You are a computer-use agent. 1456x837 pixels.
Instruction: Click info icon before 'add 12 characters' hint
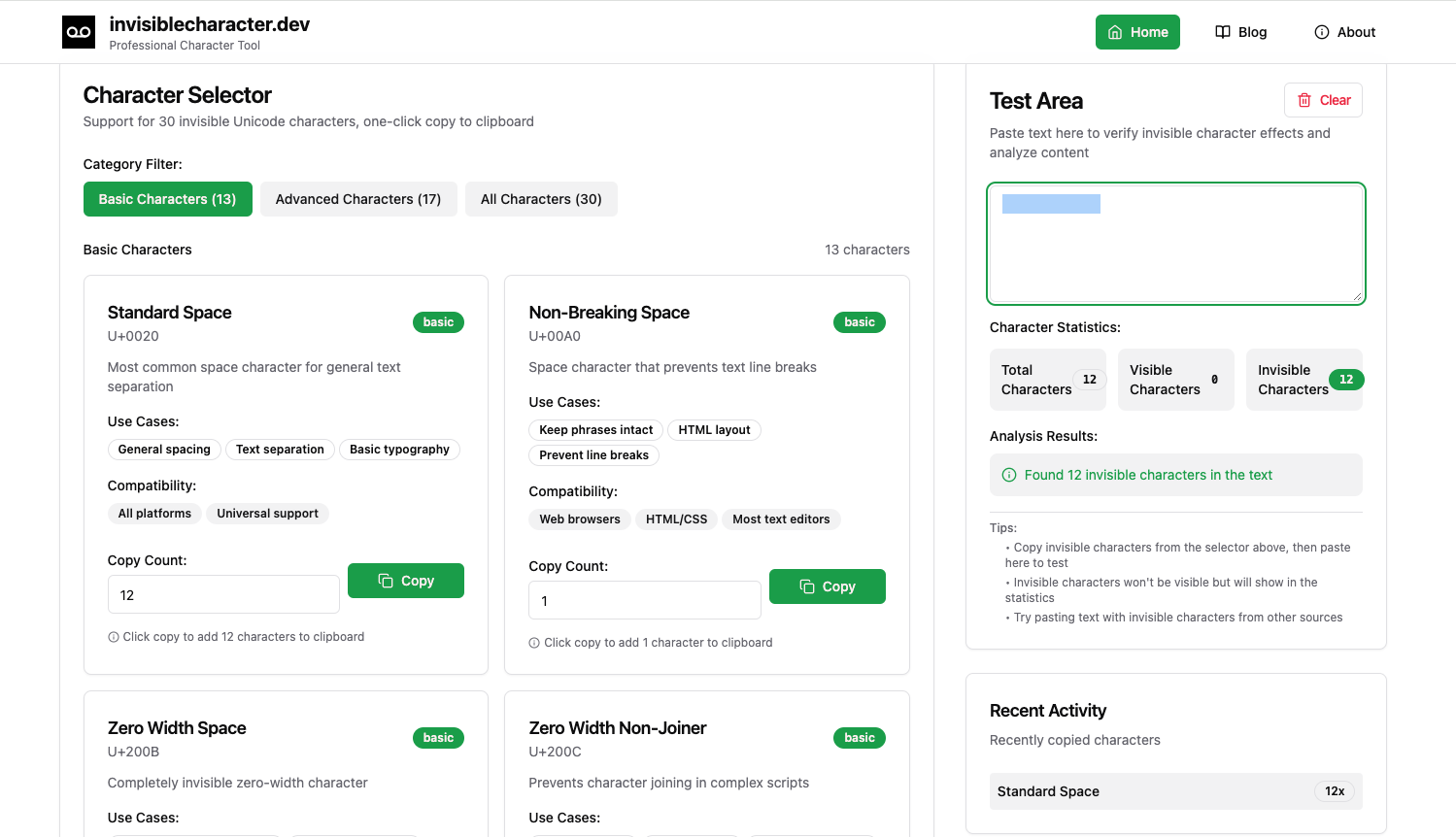click(x=114, y=637)
